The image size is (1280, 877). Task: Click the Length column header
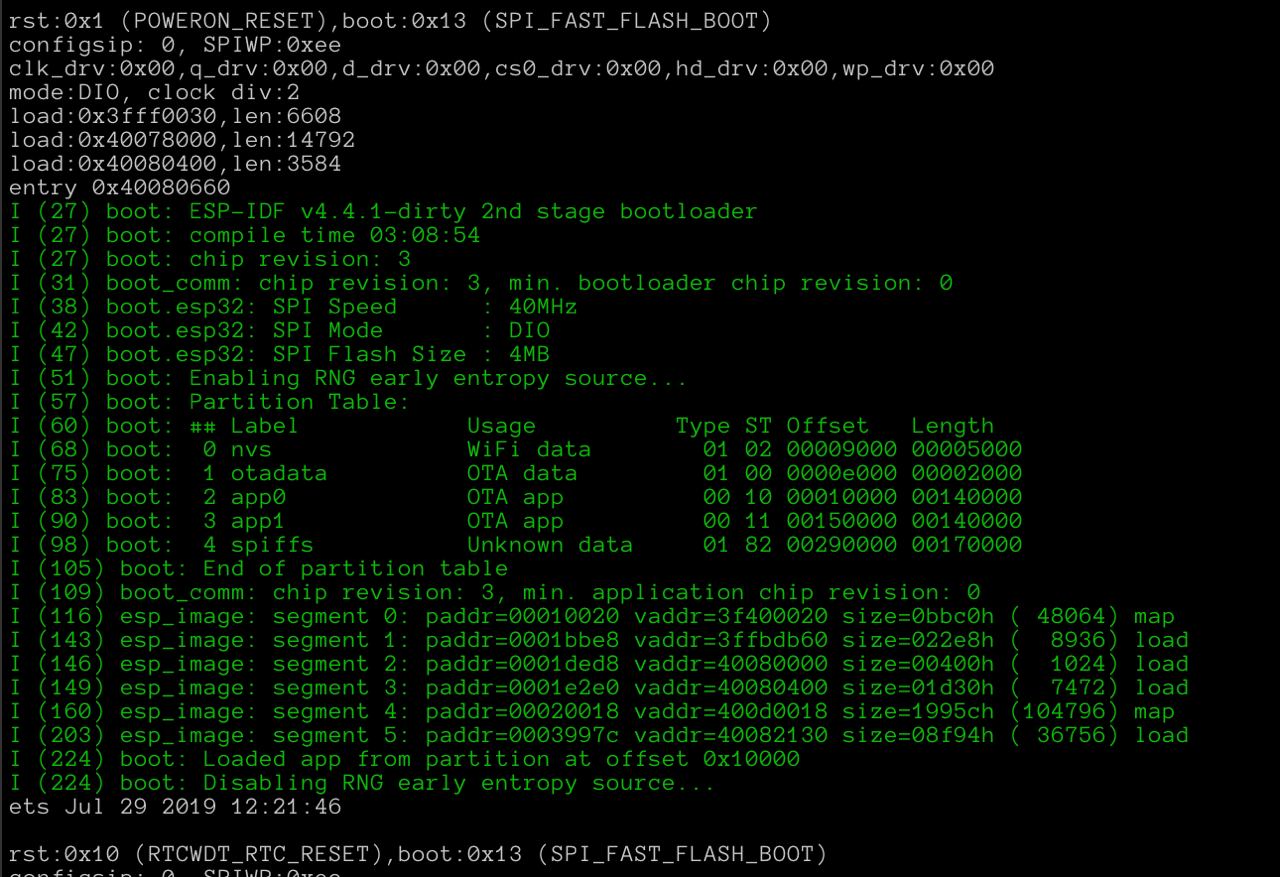[953, 426]
